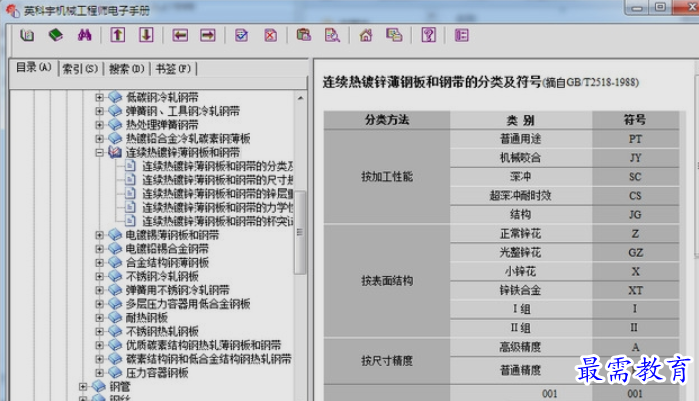Viewport: 699px width, 401px height.
Task: Click page icon of 连续热镀锌薄钢板和钢带的分类 entry
Action: [130, 166]
